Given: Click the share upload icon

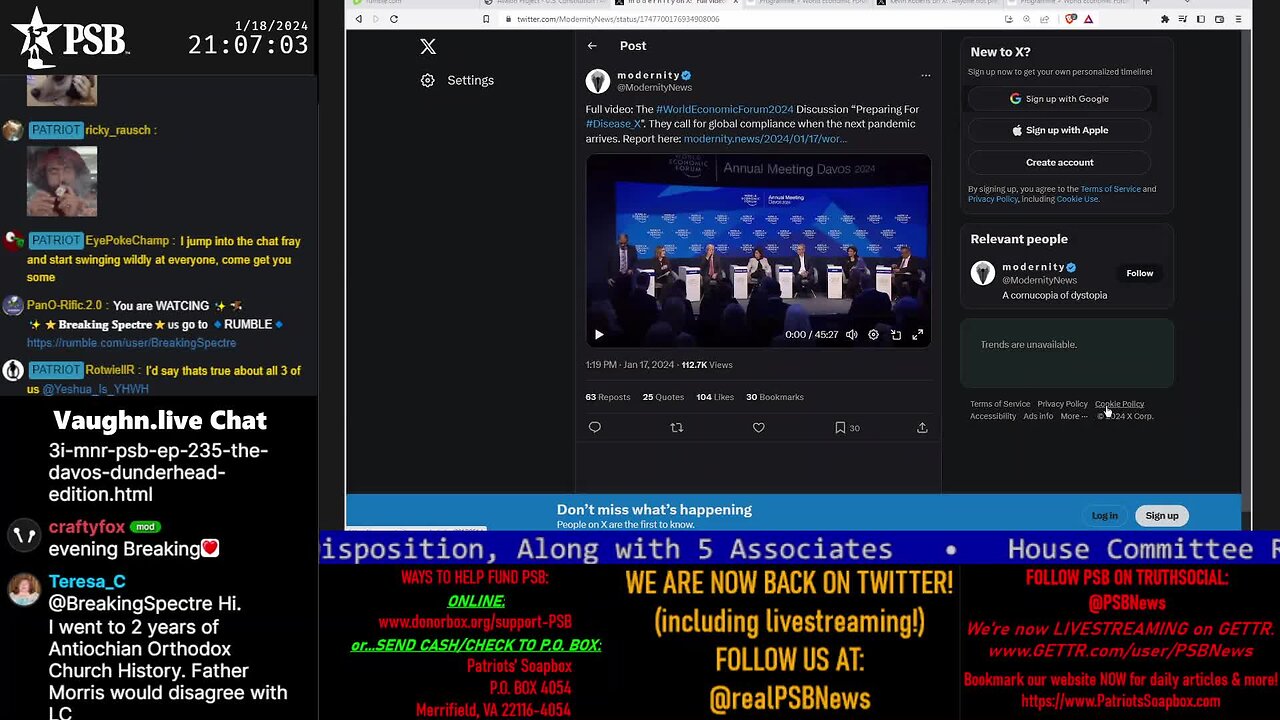Looking at the screenshot, I should (x=922, y=427).
